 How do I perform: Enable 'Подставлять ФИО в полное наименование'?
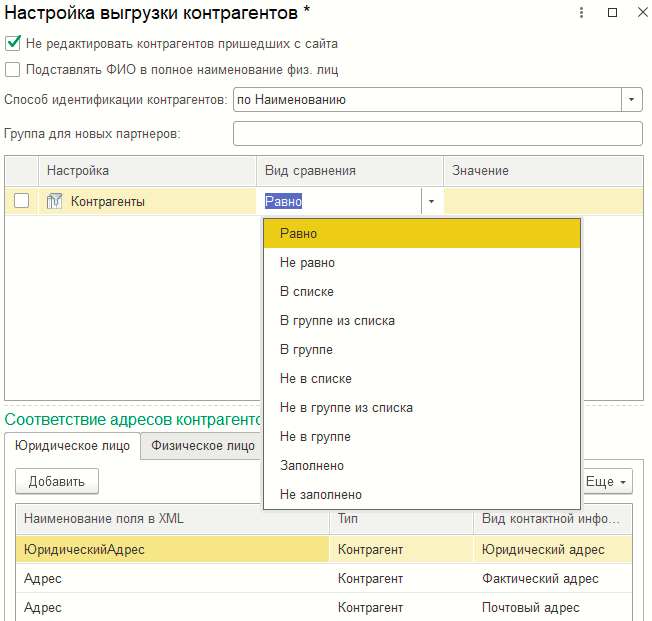13,70
